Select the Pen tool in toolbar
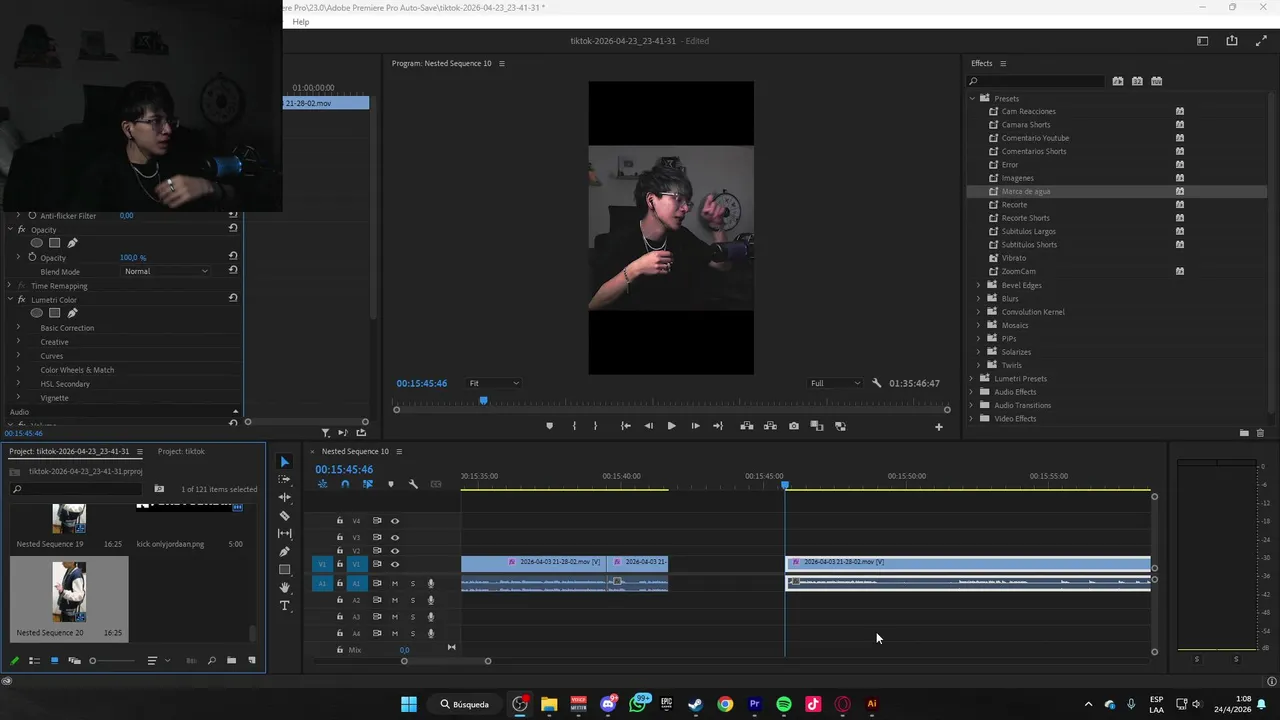Image resolution: width=1280 pixels, height=720 pixels. (x=284, y=551)
